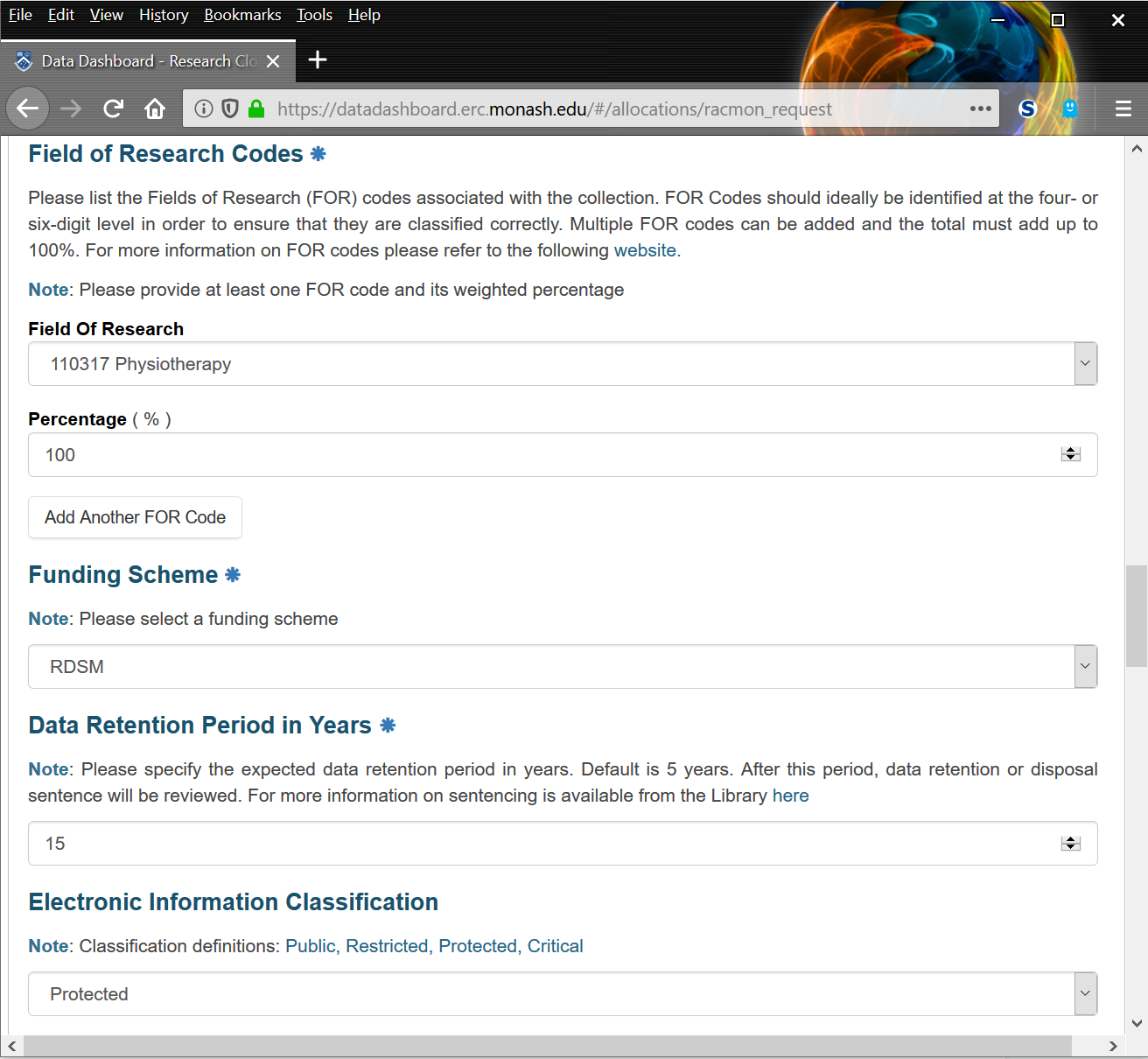Click the browser Back arrow button

tap(28, 109)
